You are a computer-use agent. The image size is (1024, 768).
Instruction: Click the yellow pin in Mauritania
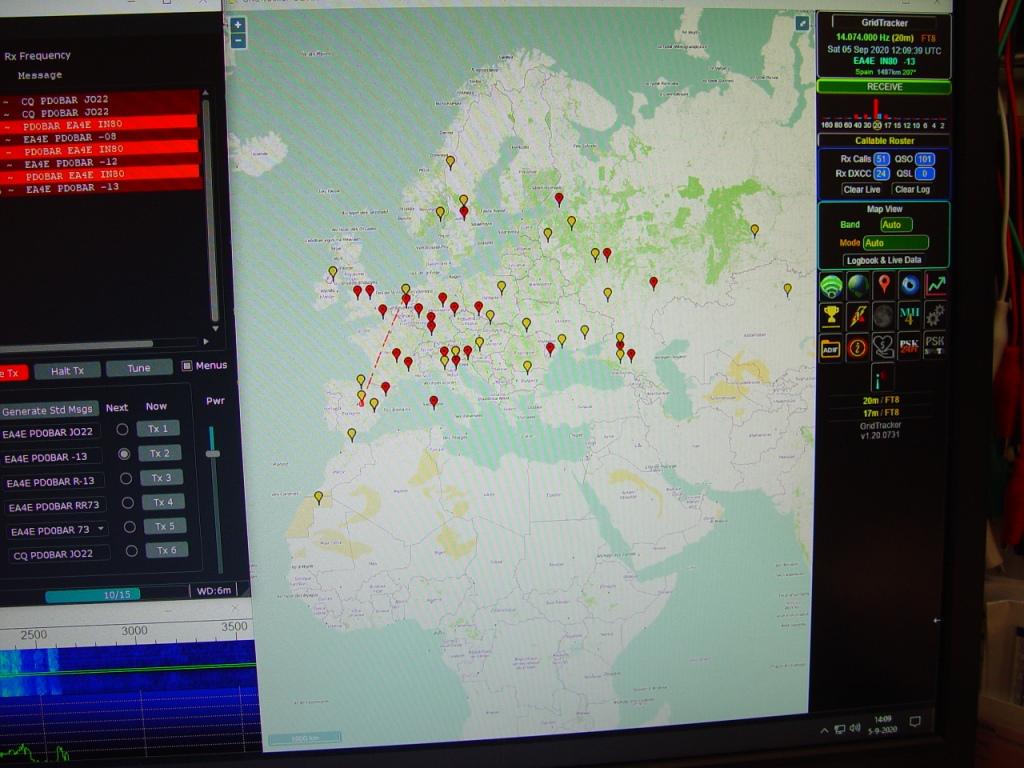pyautogui.click(x=319, y=498)
